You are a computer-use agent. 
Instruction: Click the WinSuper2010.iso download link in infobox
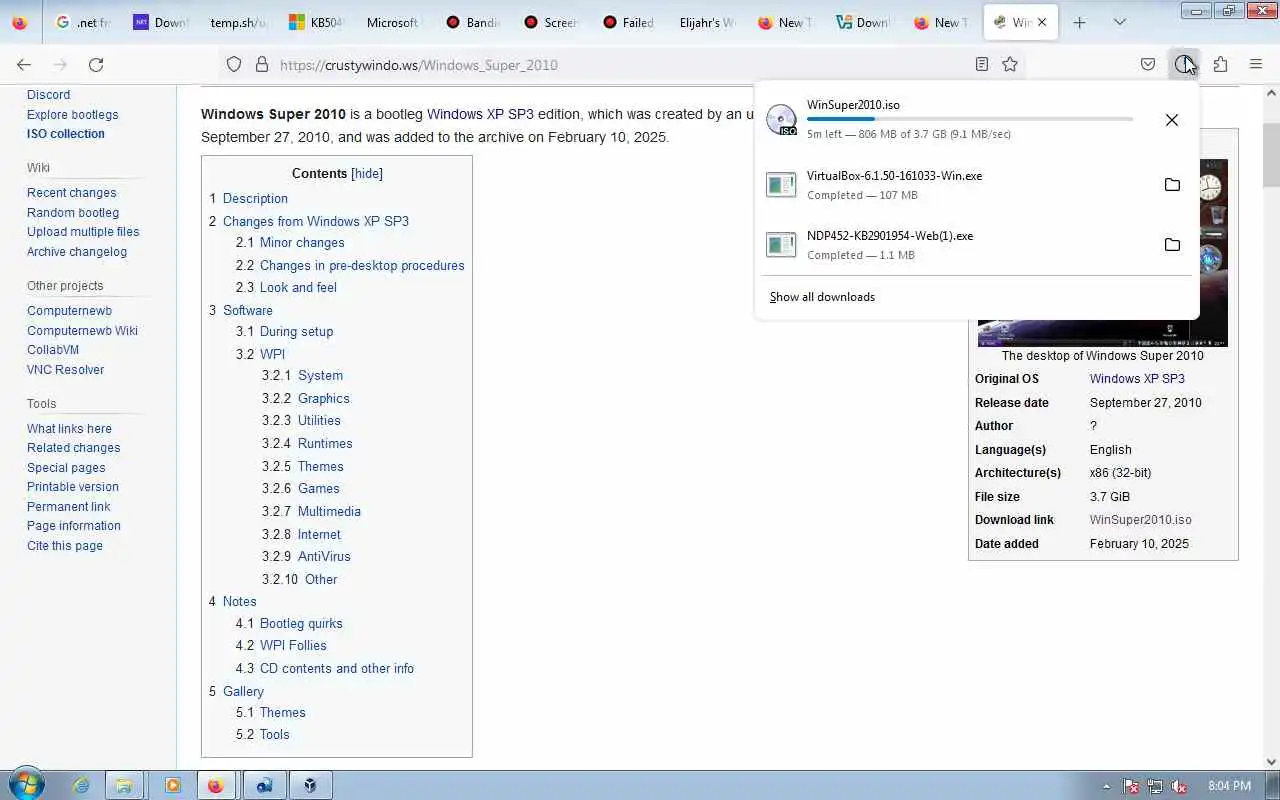(x=1140, y=520)
